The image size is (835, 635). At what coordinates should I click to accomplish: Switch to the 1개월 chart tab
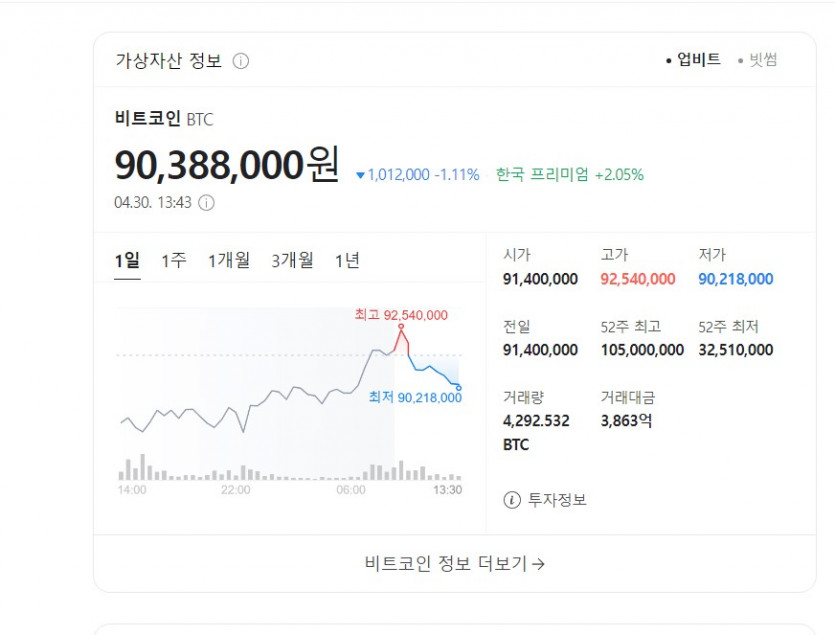(x=229, y=261)
